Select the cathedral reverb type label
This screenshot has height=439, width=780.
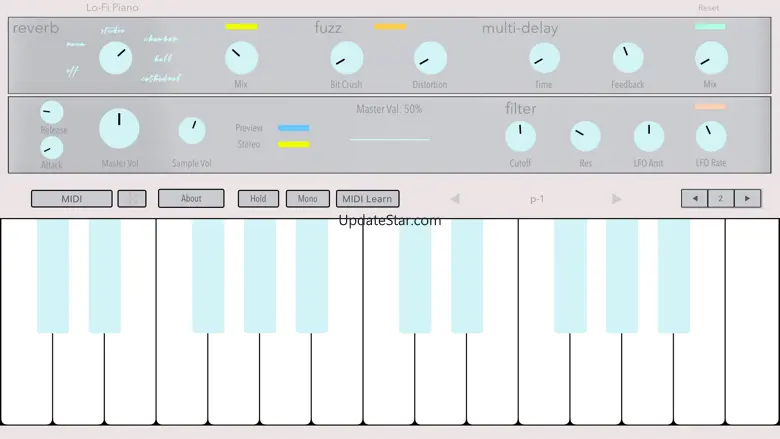pos(161,79)
